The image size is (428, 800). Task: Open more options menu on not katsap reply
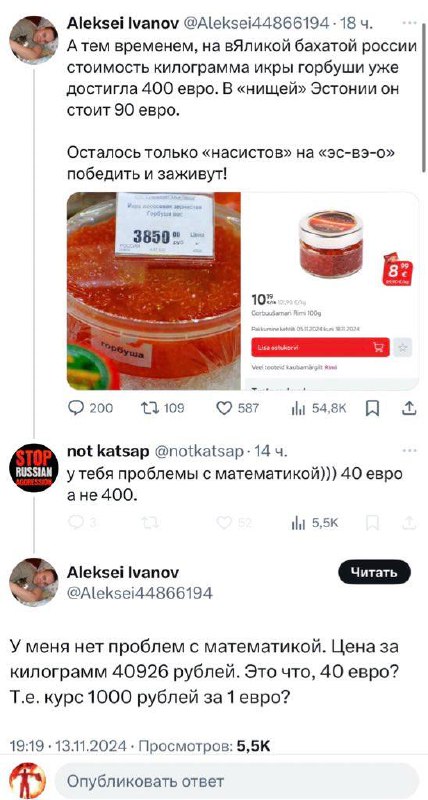coord(410,451)
